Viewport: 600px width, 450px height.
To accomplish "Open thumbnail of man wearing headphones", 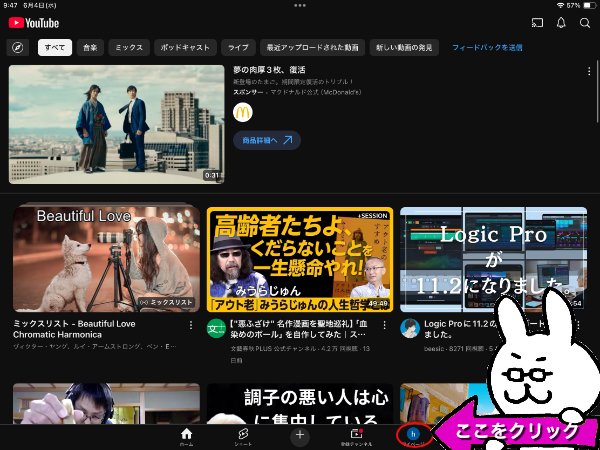I will pos(106,404).
